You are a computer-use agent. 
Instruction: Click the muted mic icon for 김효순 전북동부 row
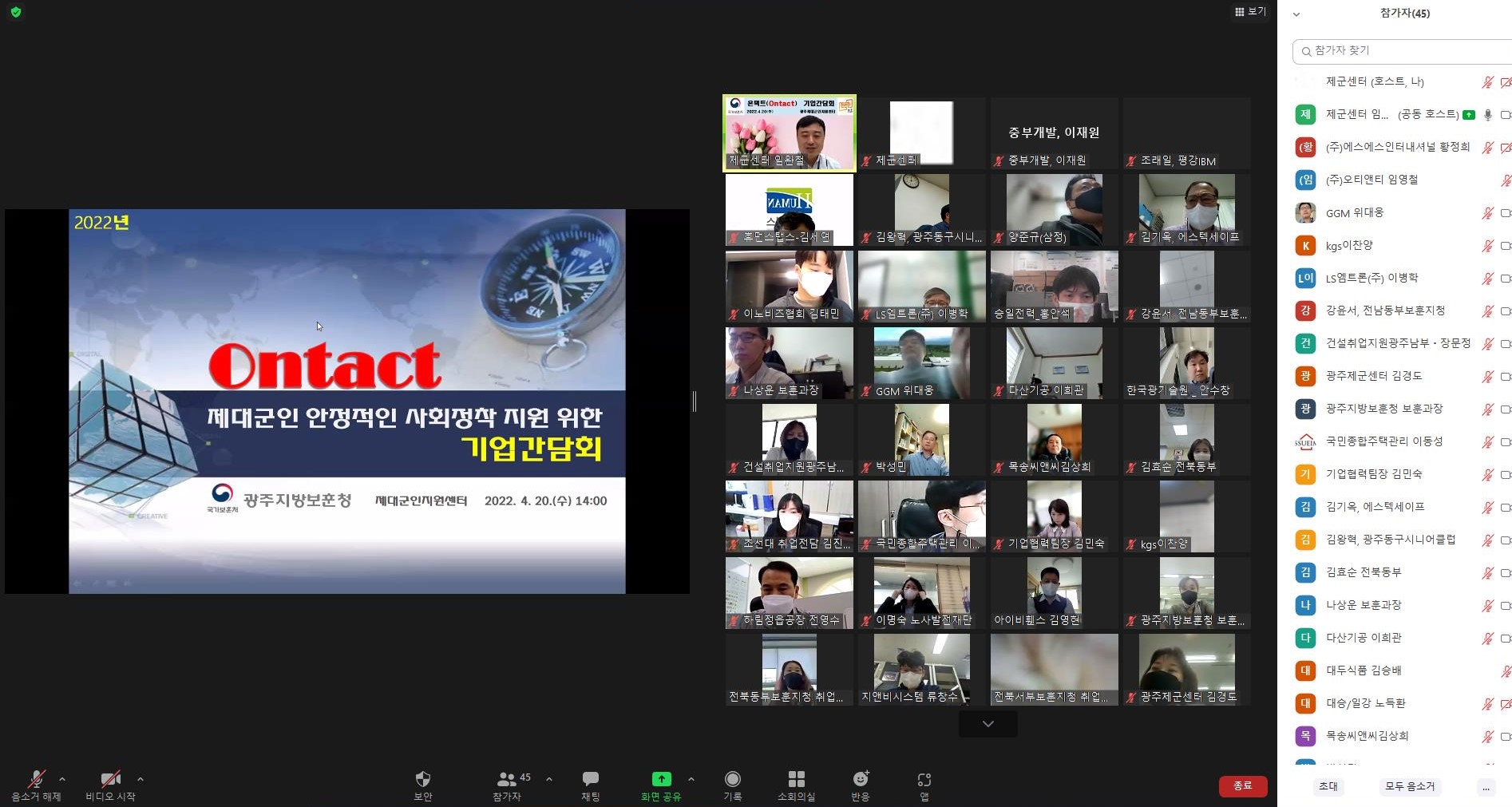click(x=1487, y=573)
